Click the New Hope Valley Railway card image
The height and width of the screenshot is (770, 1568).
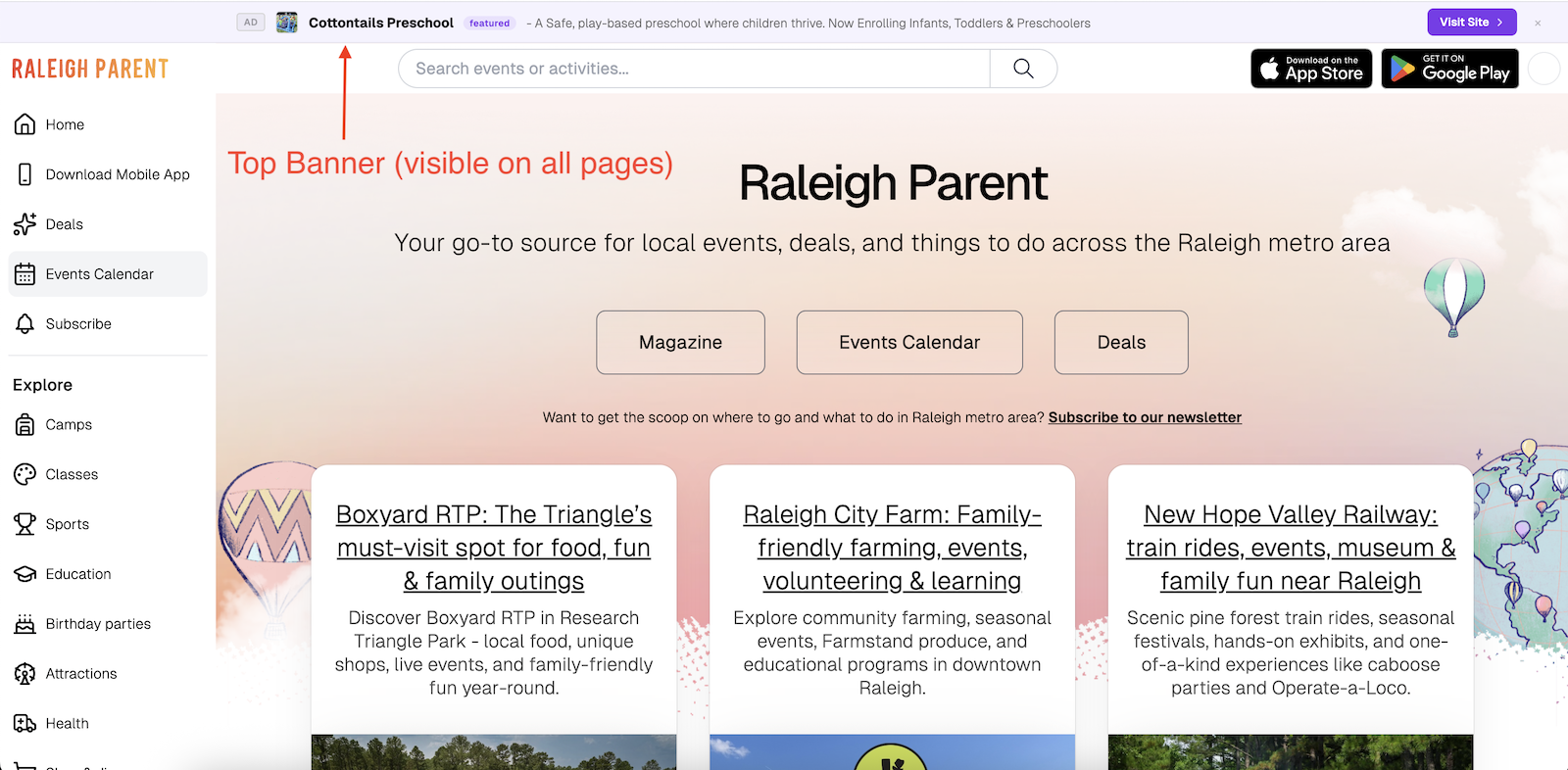coord(1291,752)
